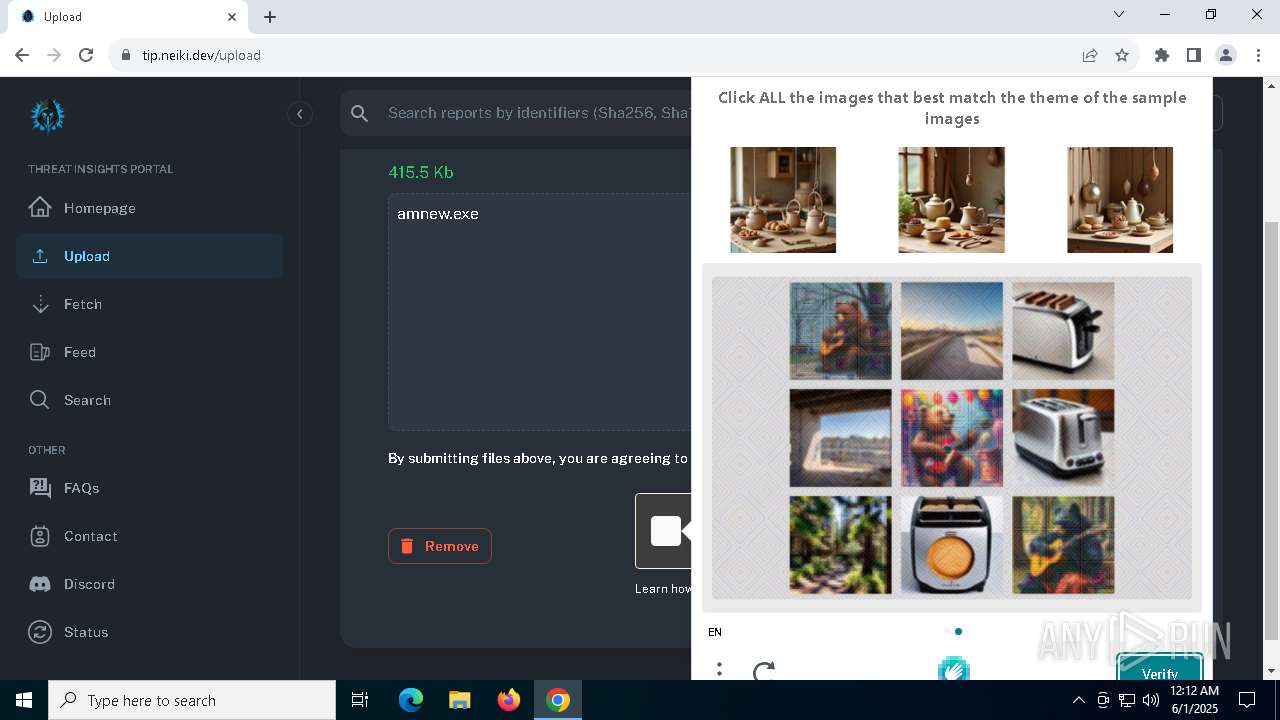
Task: Select the Upload sidebar entry
Action: point(150,256)
